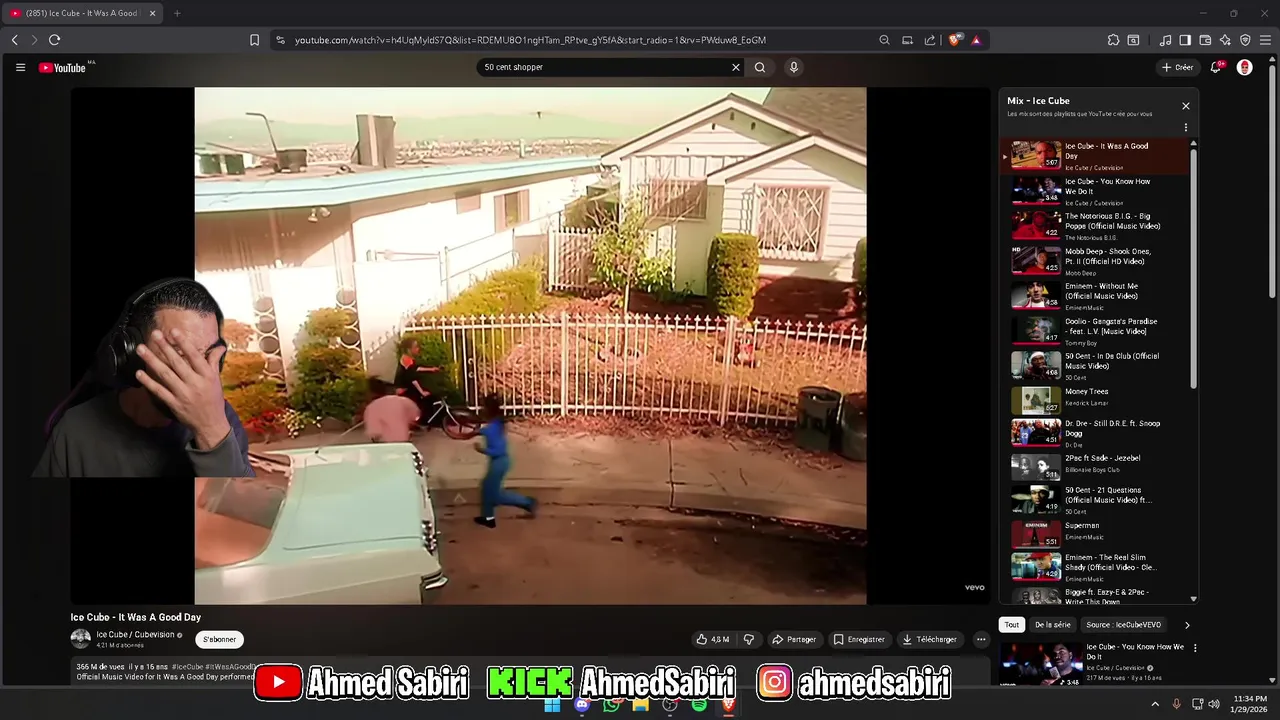
Task: Play Dr. Dre - Still D.R.E.
Action: [1095, 433]
